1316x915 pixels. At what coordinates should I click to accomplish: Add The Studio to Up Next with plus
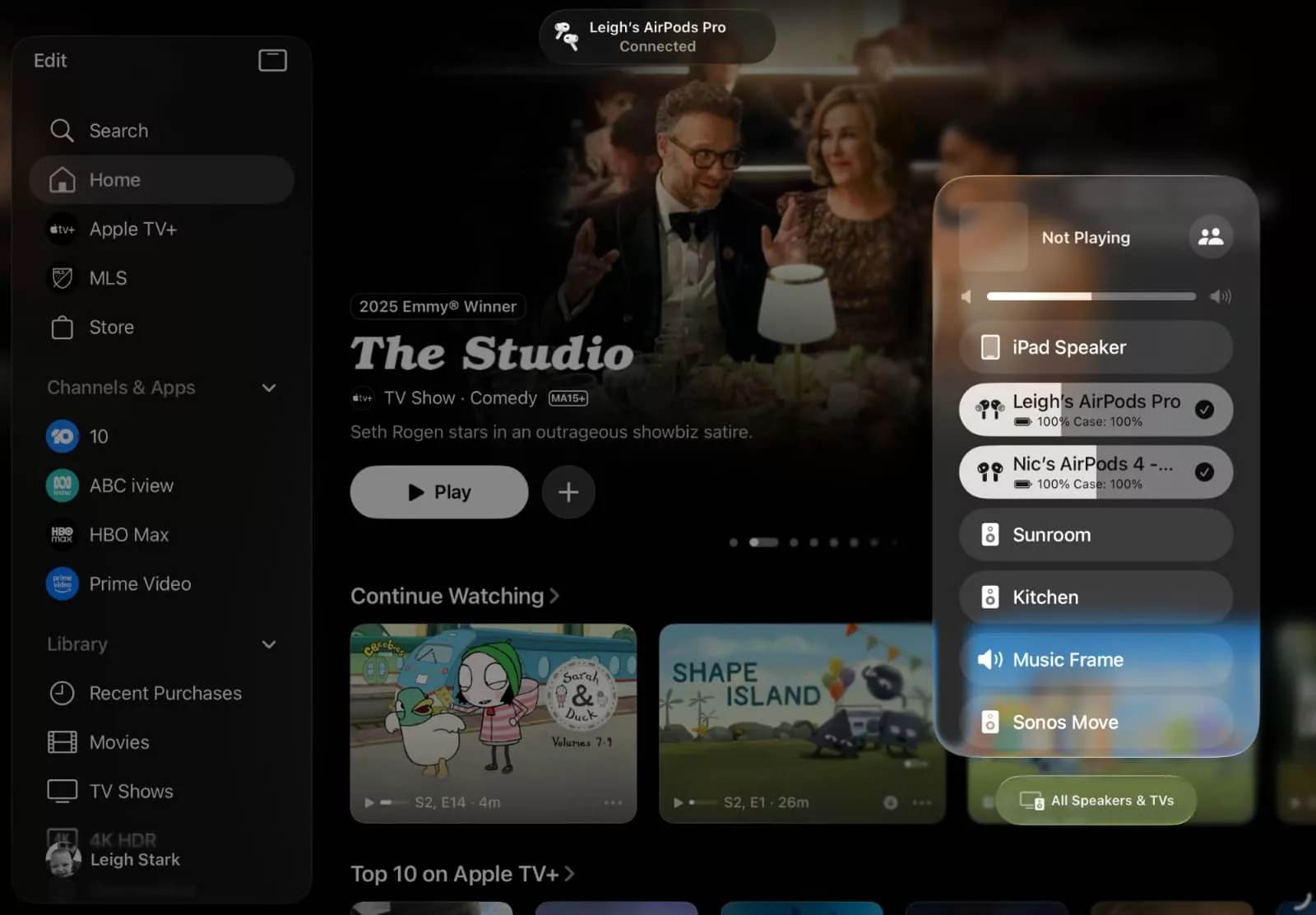(568, 492)
